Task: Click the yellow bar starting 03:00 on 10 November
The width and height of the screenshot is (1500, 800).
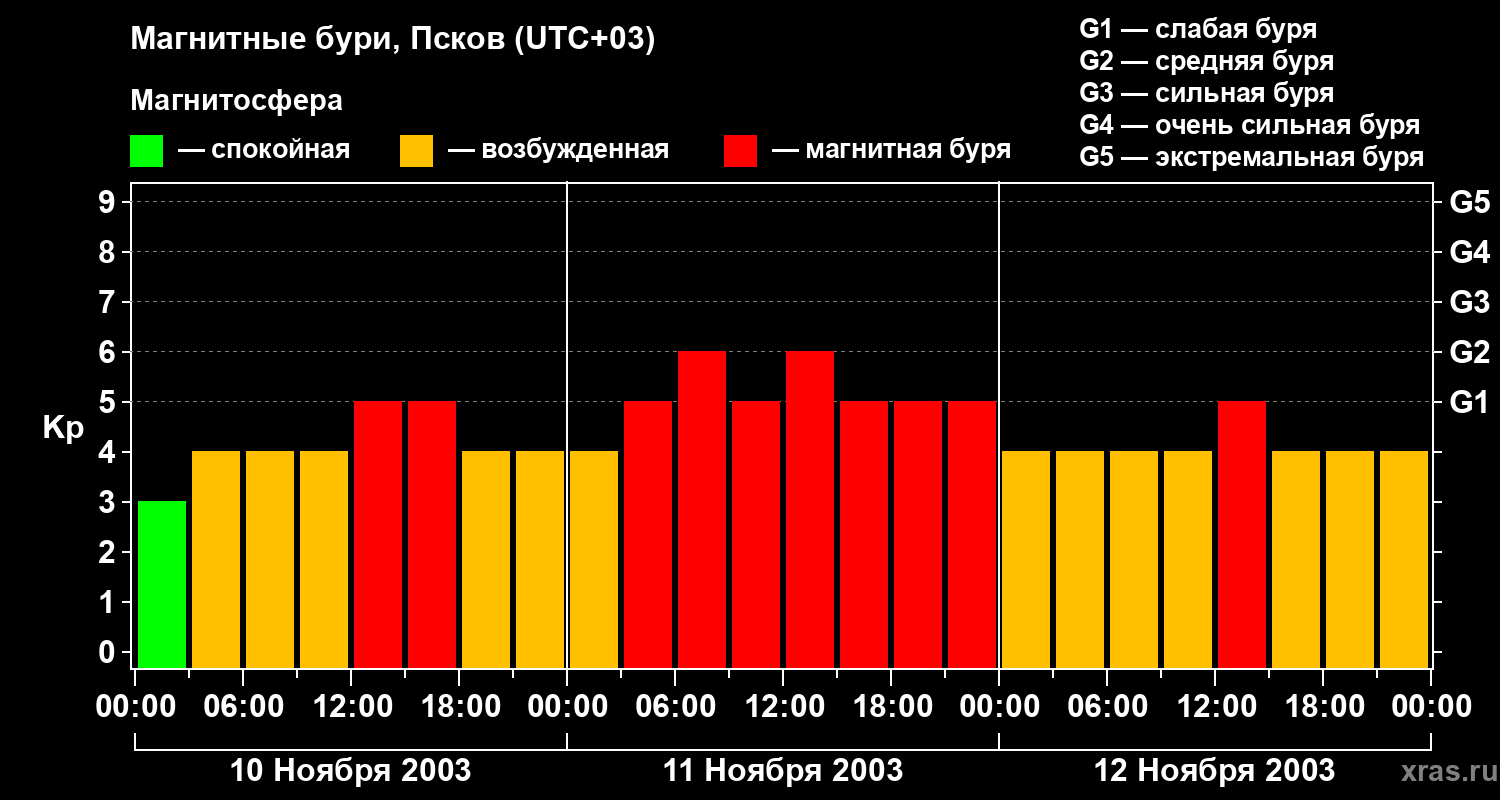Action: [x=216, y=559]
